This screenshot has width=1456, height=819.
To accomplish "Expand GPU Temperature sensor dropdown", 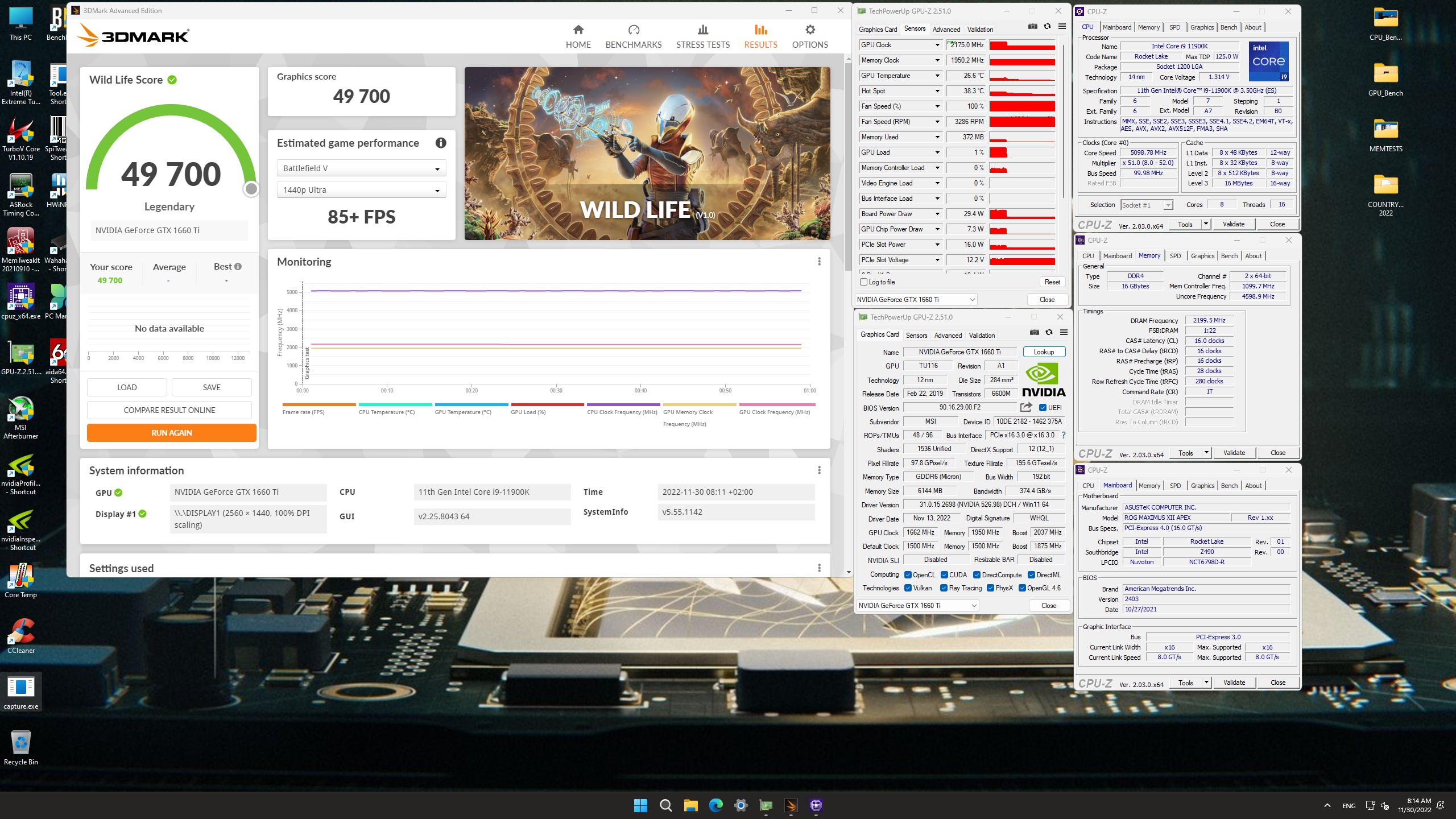I will point(937,76).
